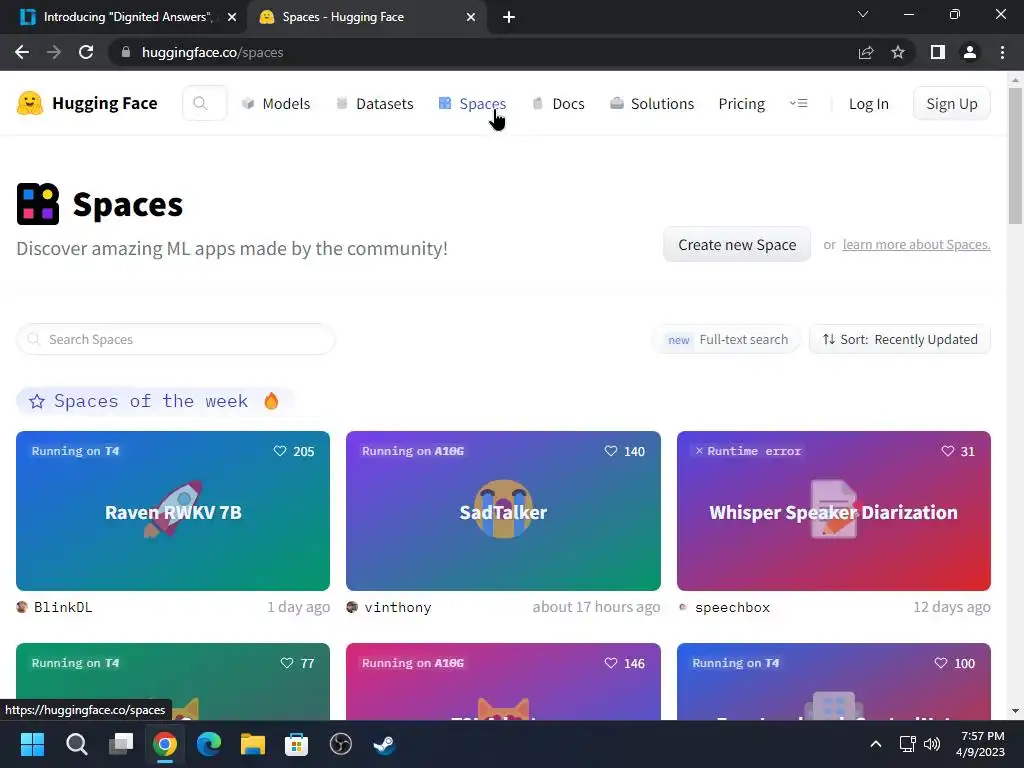This screenshot has height=768, width=1024.
Task: Open the Solutions navigation item
Action: (652, 104)
